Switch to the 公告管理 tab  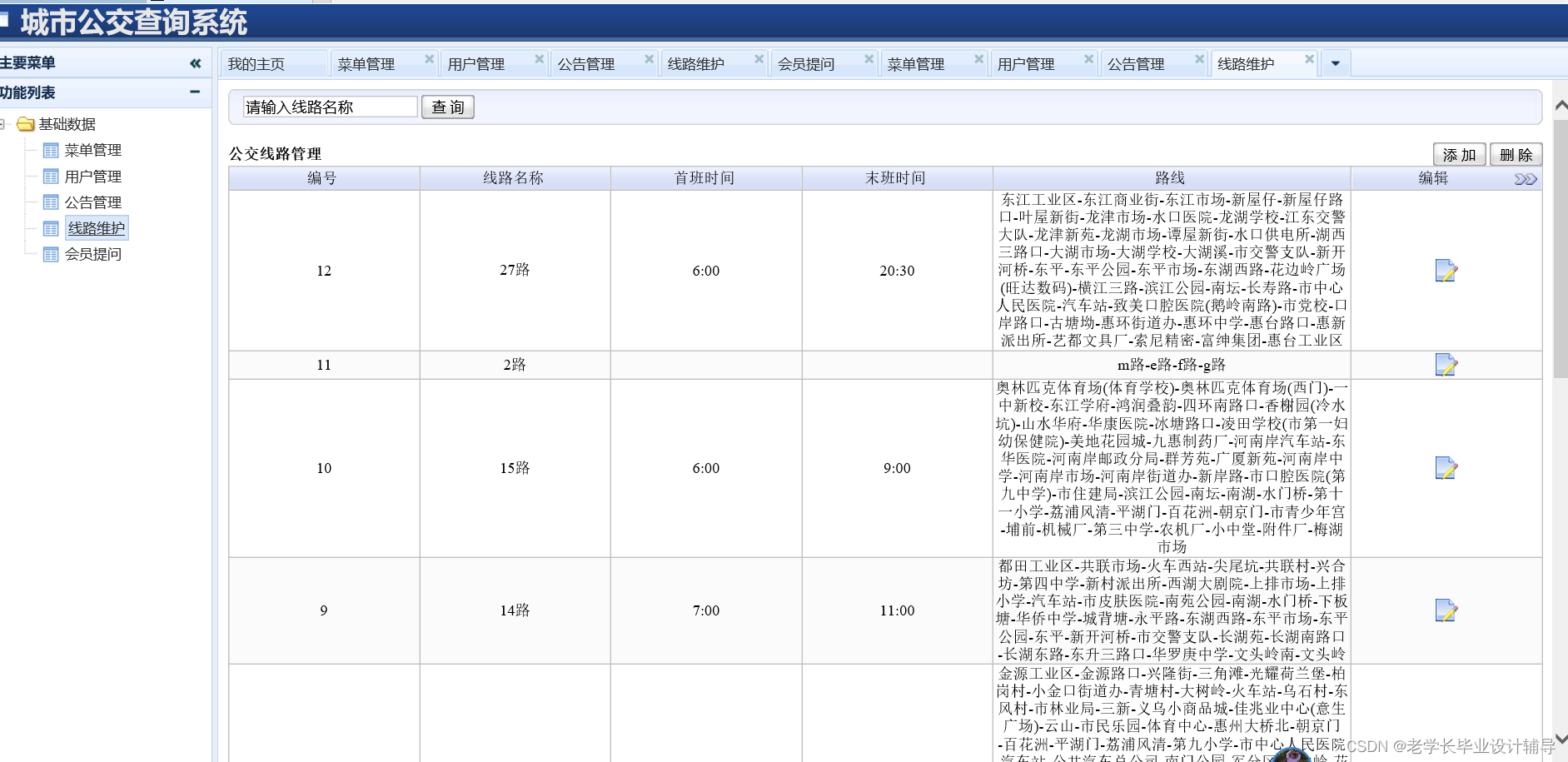click(x=585, y=62)
